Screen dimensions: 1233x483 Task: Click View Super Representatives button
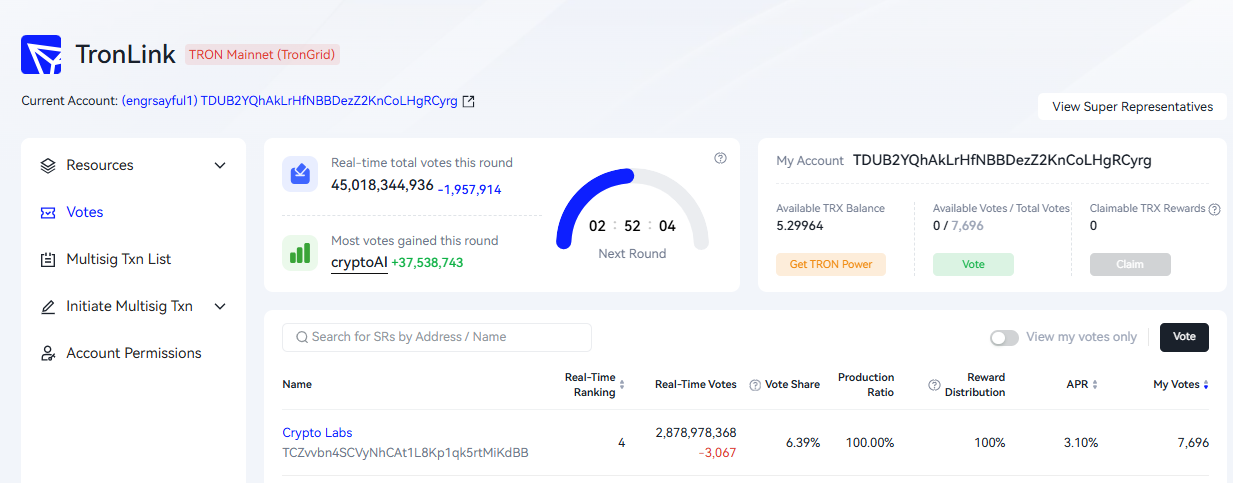point(1132,107)
